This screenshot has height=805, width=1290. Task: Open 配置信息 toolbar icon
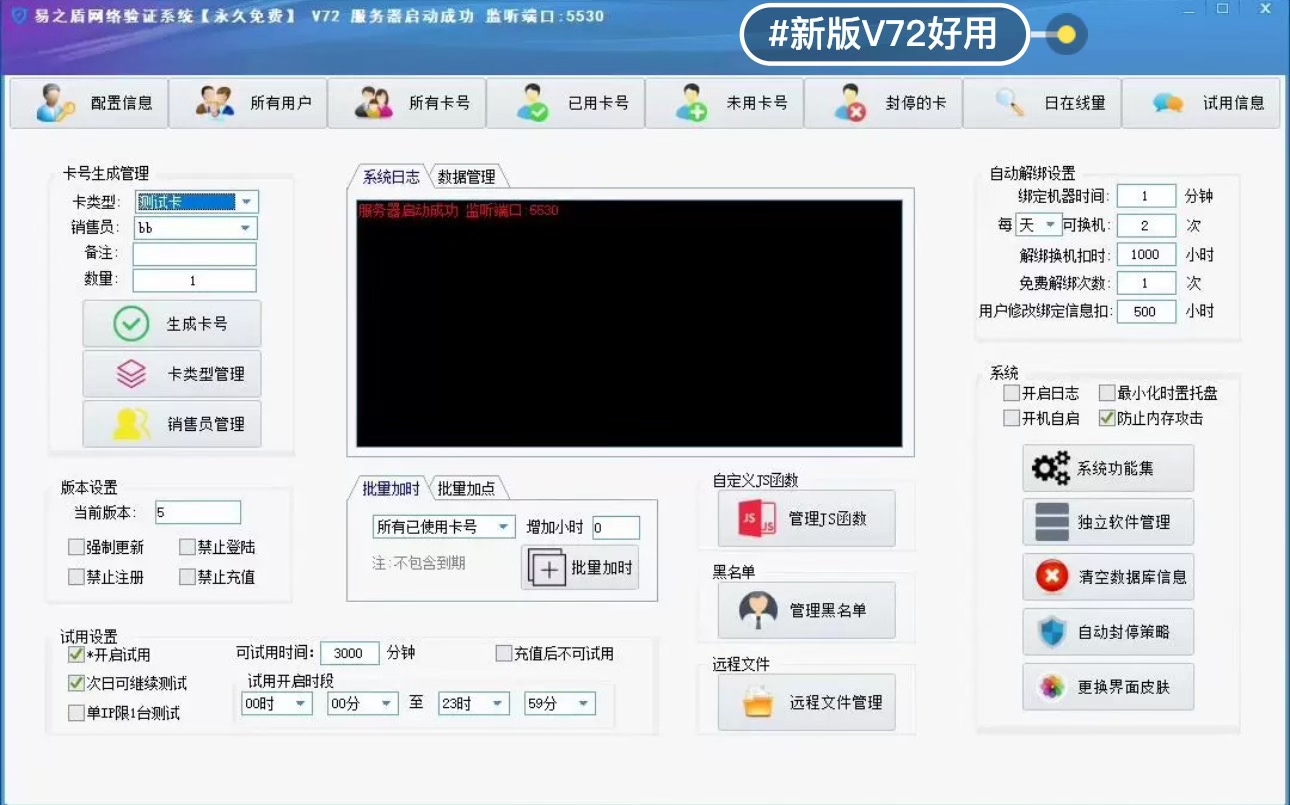(56, 102)
